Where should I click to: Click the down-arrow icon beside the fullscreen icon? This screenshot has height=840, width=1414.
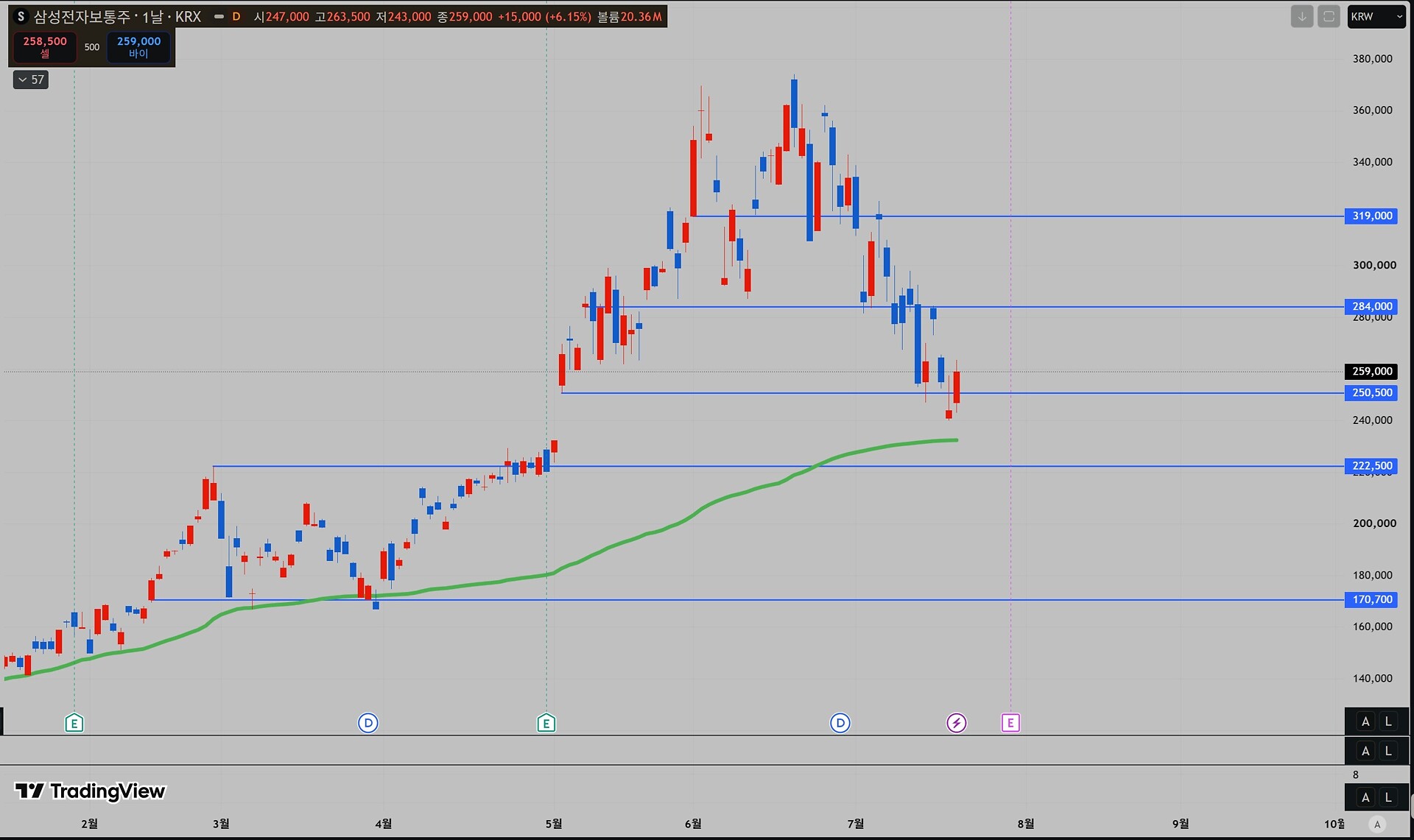[x=1302, y=16]
